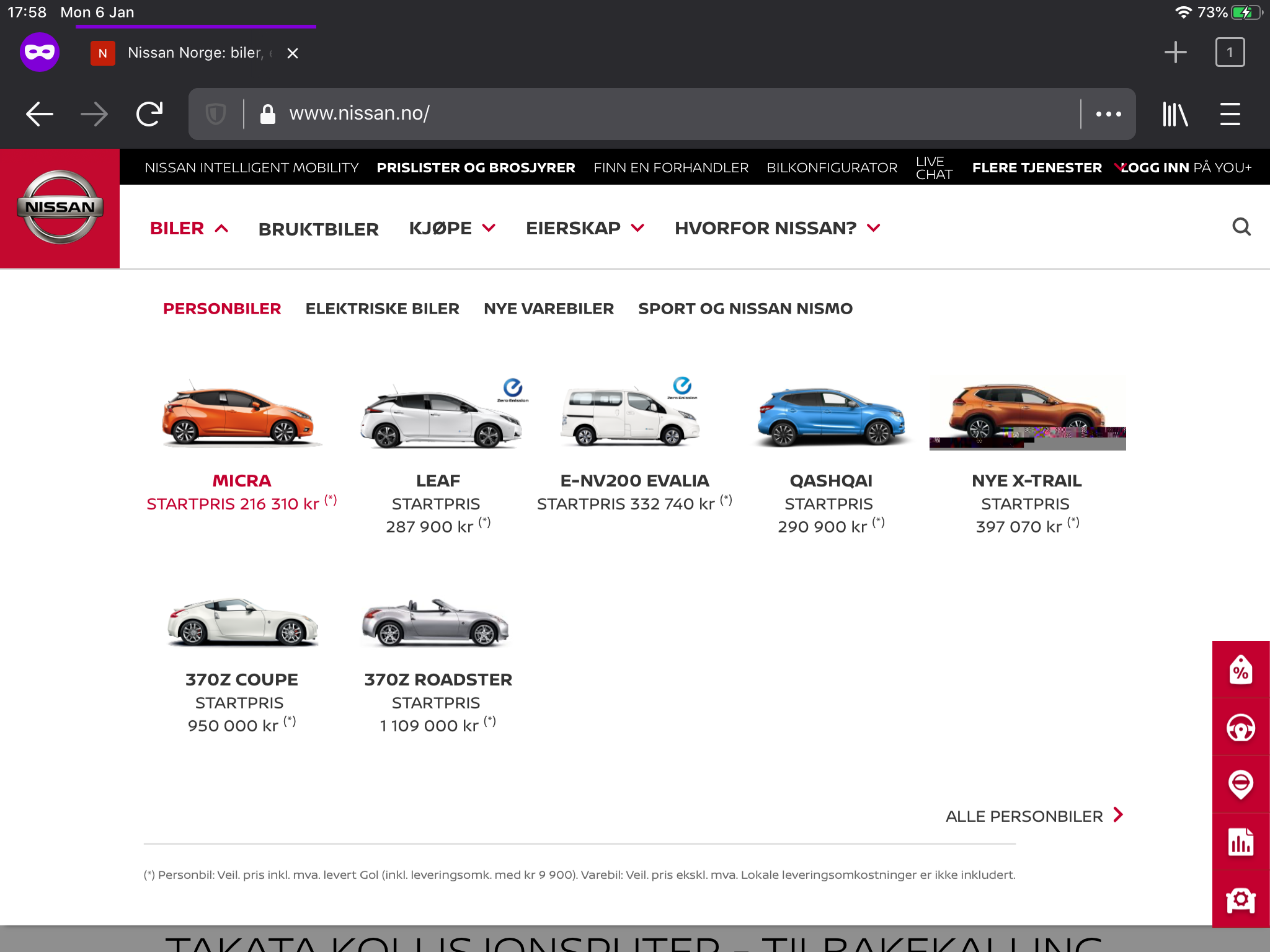Open dealer locator pin icon
Screen dimensions: 1270x952
[1241, 785]
